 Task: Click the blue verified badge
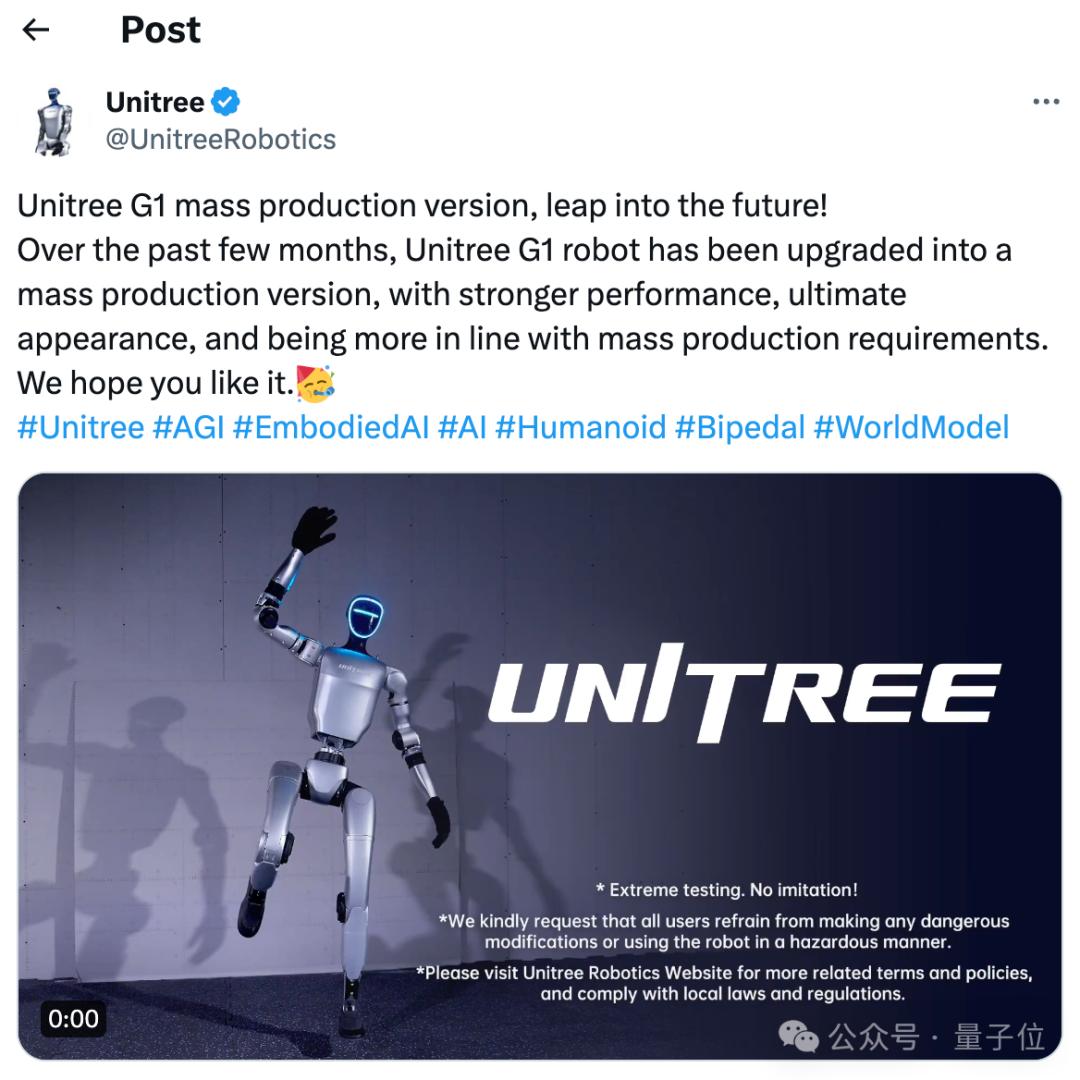pos(225,102)
